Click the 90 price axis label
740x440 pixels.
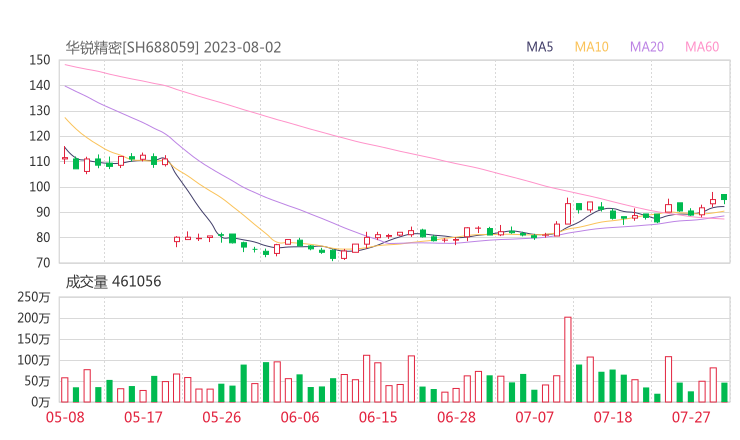tap(43, 212)
